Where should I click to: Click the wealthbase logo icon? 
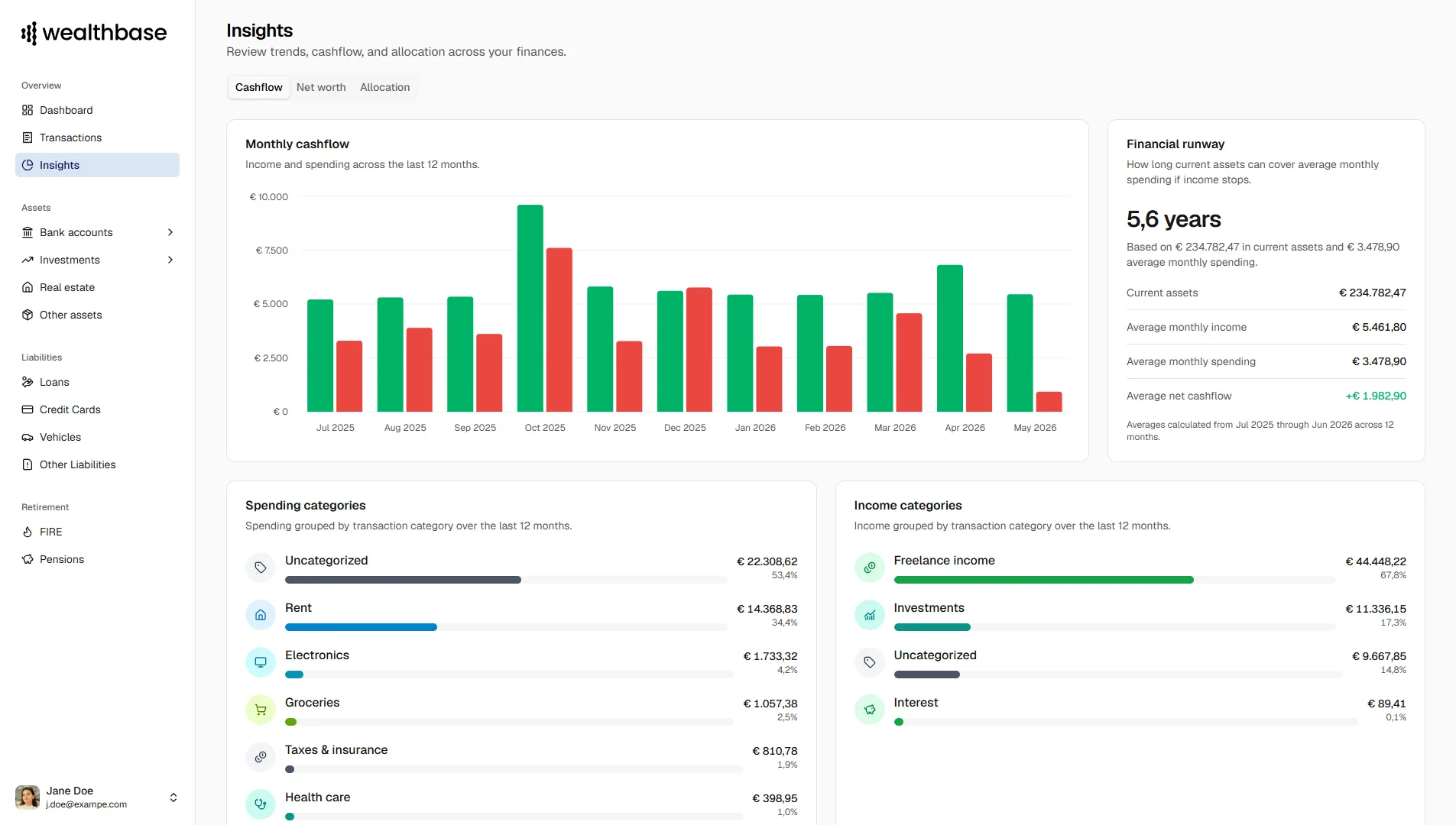point(29,33)
